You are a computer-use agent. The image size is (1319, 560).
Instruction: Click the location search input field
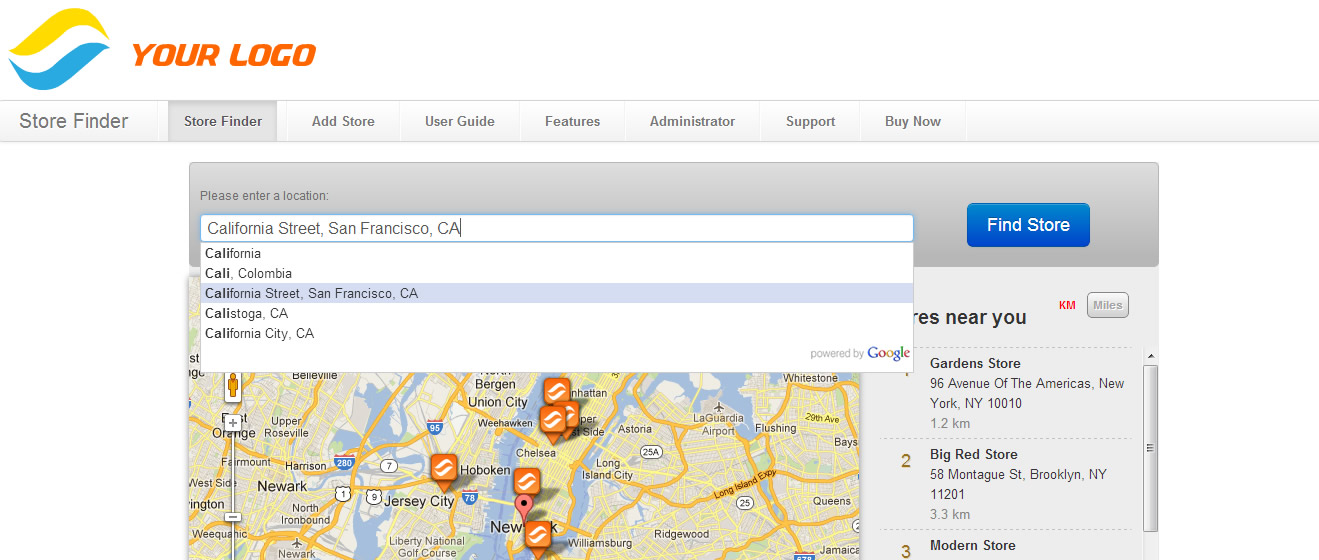tap(556, 228)
